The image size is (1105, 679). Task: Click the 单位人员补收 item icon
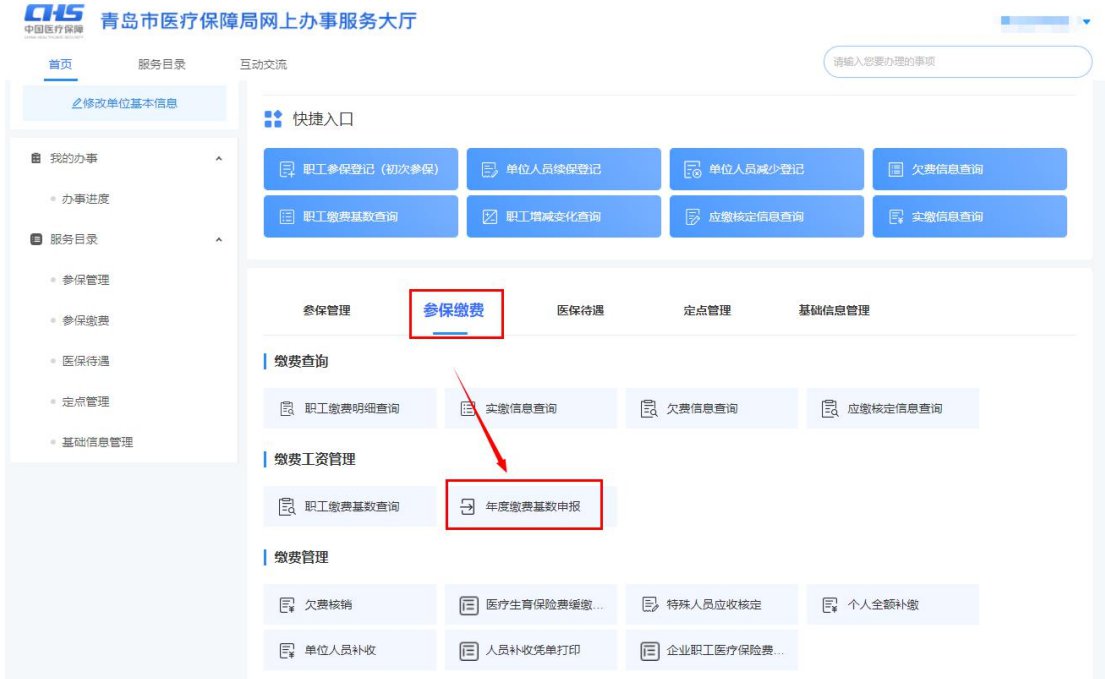[287, 651]
